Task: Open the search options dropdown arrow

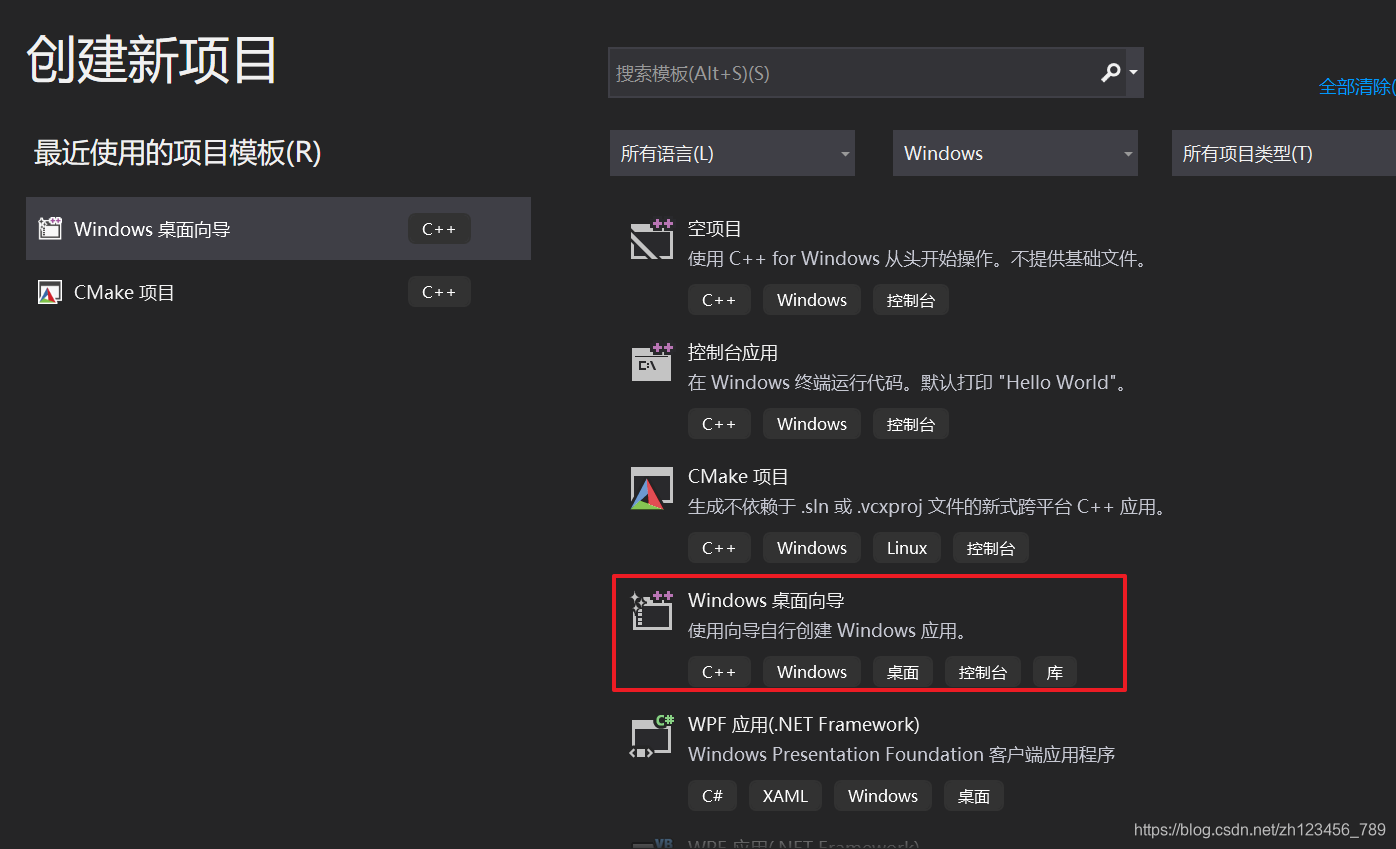Action: (1133, 73)
